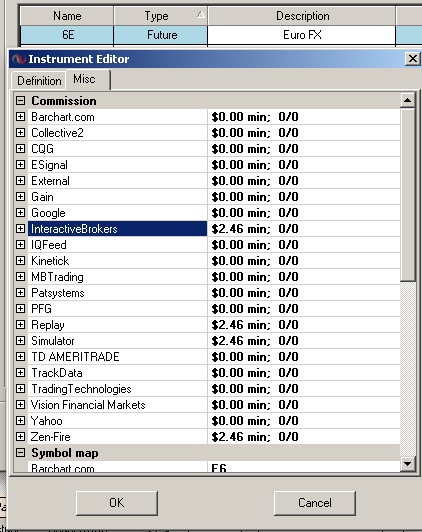Screen dimensions: 422x532
Task: Sort by the Description column header
Action: point(302,16)
